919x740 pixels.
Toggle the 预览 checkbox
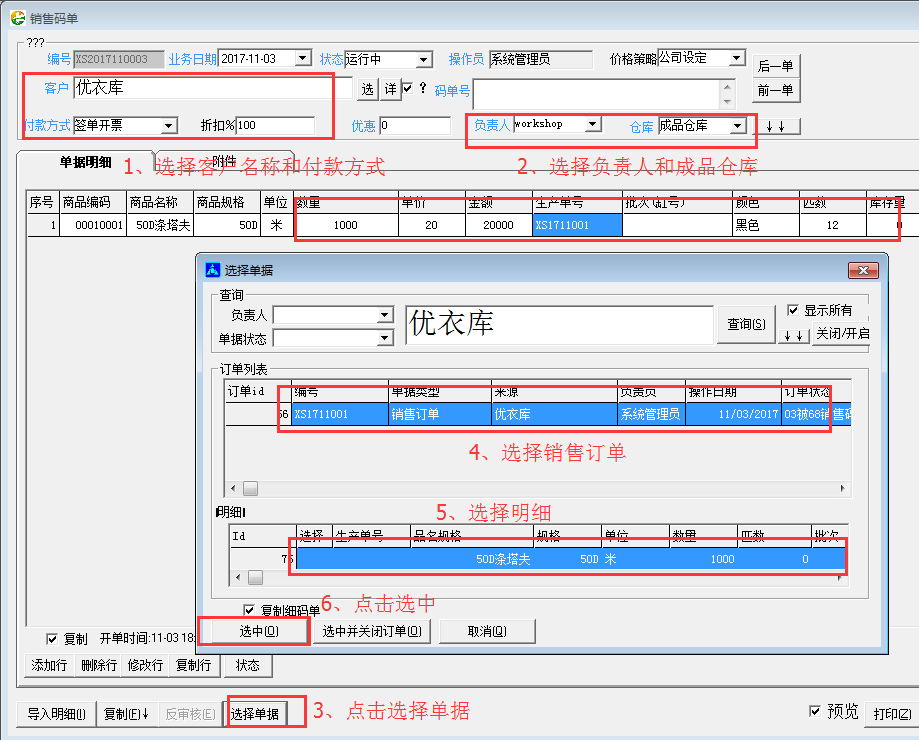815,711
